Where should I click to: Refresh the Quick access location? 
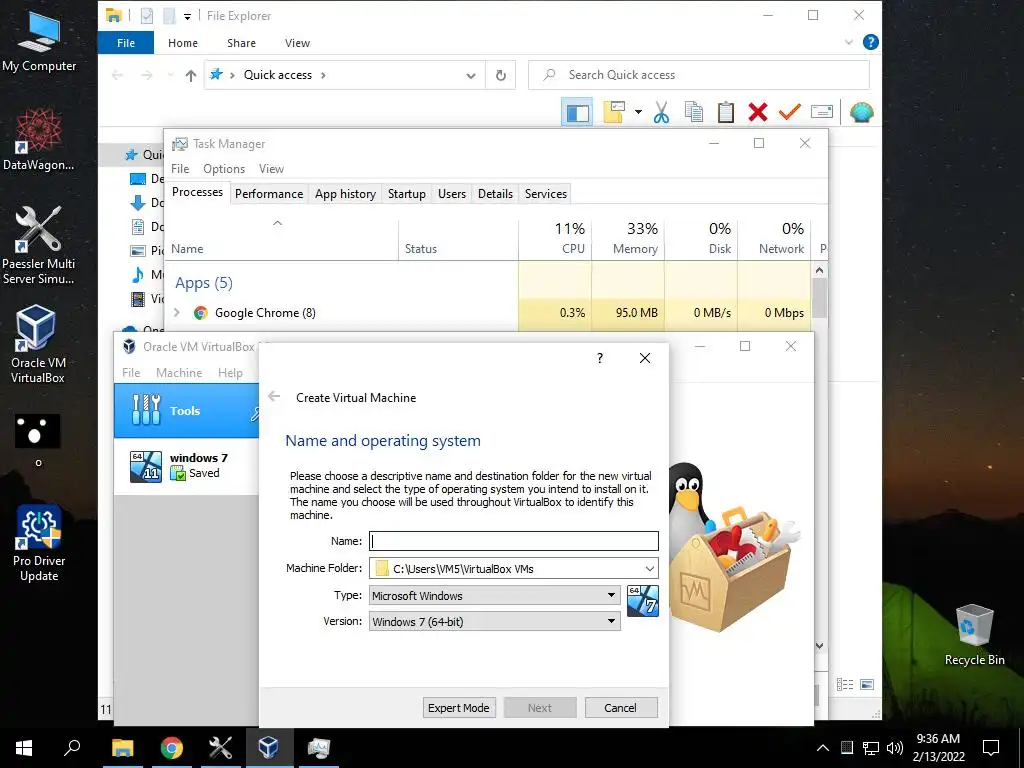[x=500, y=75]
